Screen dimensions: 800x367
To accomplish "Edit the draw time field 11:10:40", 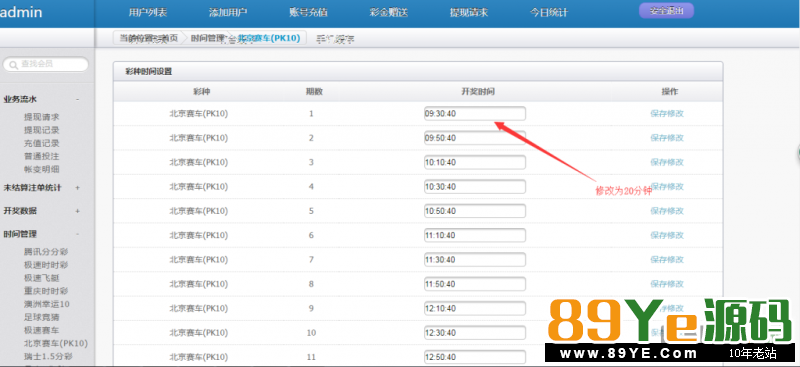I will (474, 235).
